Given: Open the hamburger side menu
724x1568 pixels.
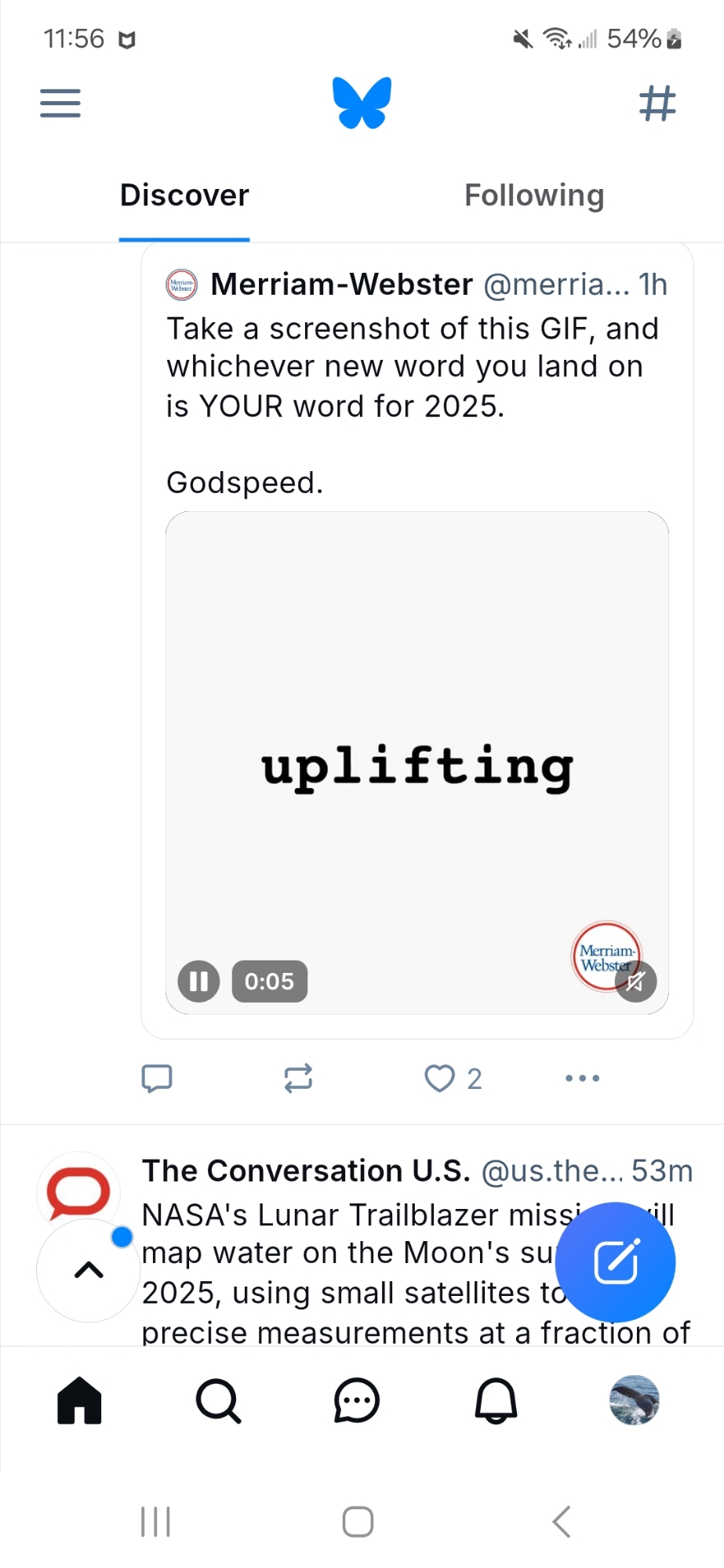Looking at the screenshot, I should [60, 103].
